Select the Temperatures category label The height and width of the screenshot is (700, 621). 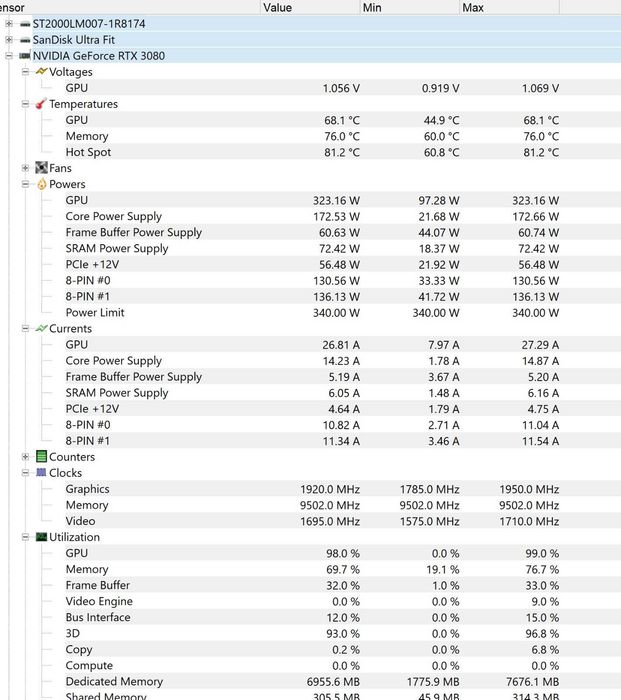83,104
